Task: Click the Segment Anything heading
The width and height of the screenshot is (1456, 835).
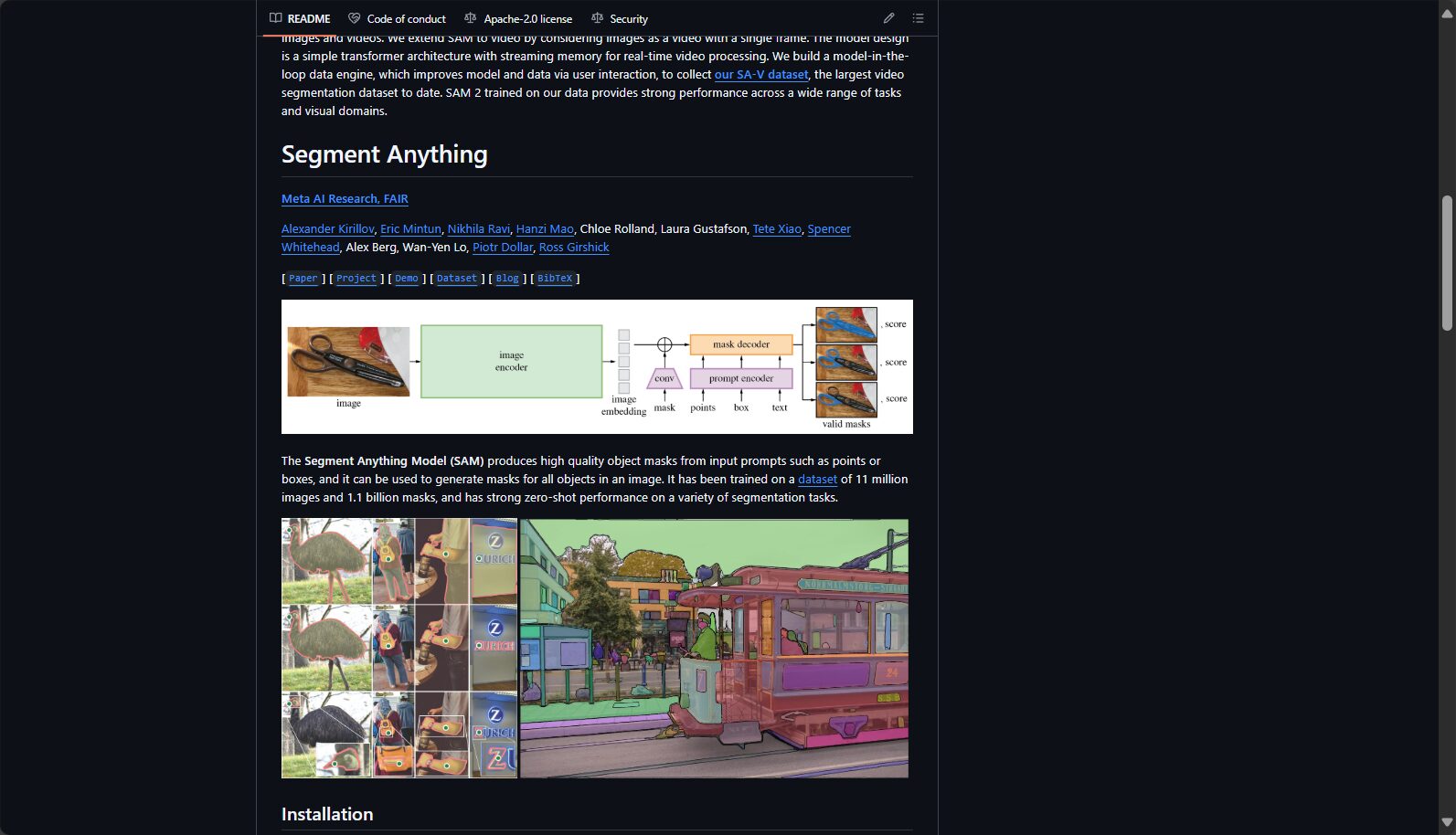Action: (x=385, y=154)
